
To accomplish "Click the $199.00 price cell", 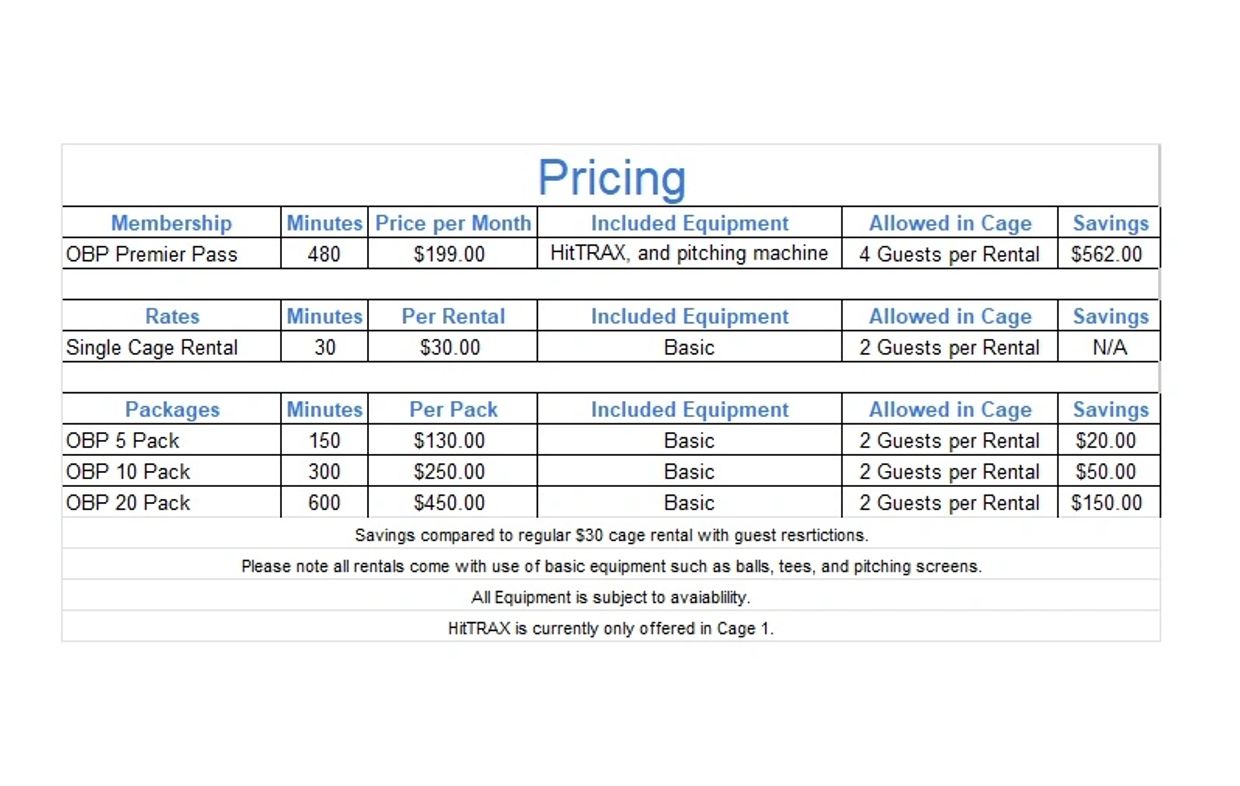I will [x=449, y=254].
